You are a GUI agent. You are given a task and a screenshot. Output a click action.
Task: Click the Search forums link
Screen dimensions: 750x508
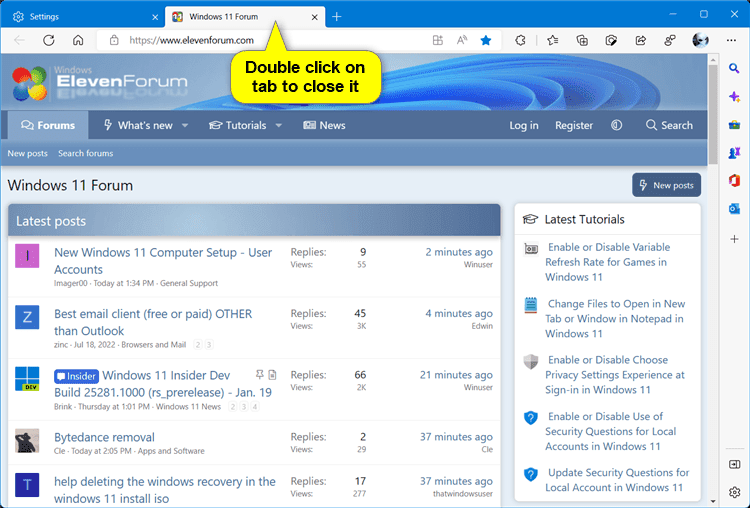(86, 154)
